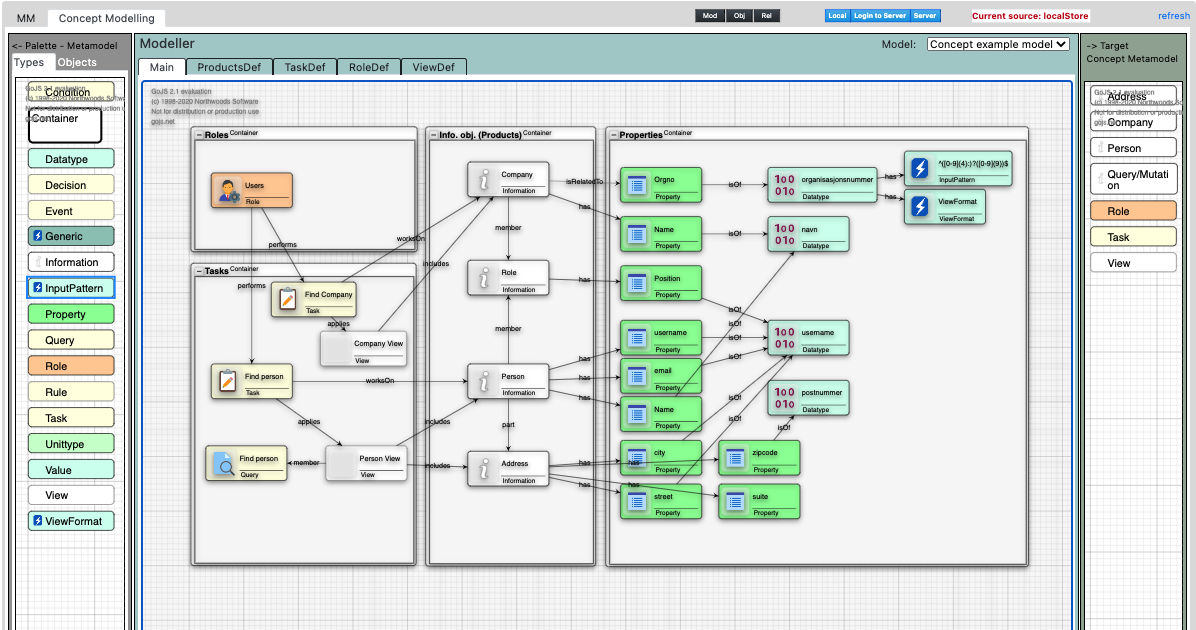Select the Query type in the palette
This screenshot has height=630, width=1196.
click(71, 340)
